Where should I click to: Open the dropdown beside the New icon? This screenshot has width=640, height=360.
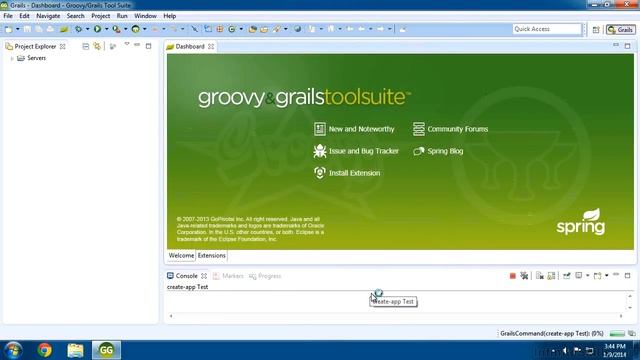point(18,29)
